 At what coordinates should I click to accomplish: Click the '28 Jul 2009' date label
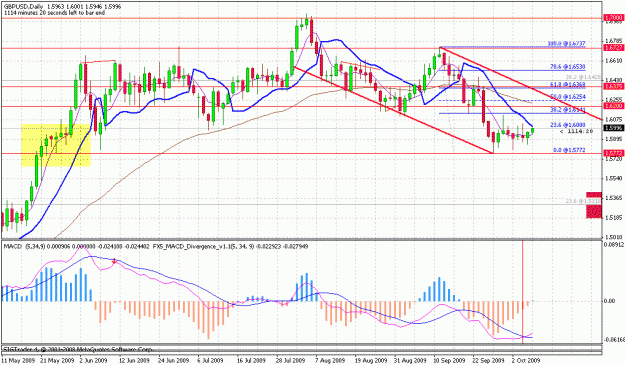point(291,360)
